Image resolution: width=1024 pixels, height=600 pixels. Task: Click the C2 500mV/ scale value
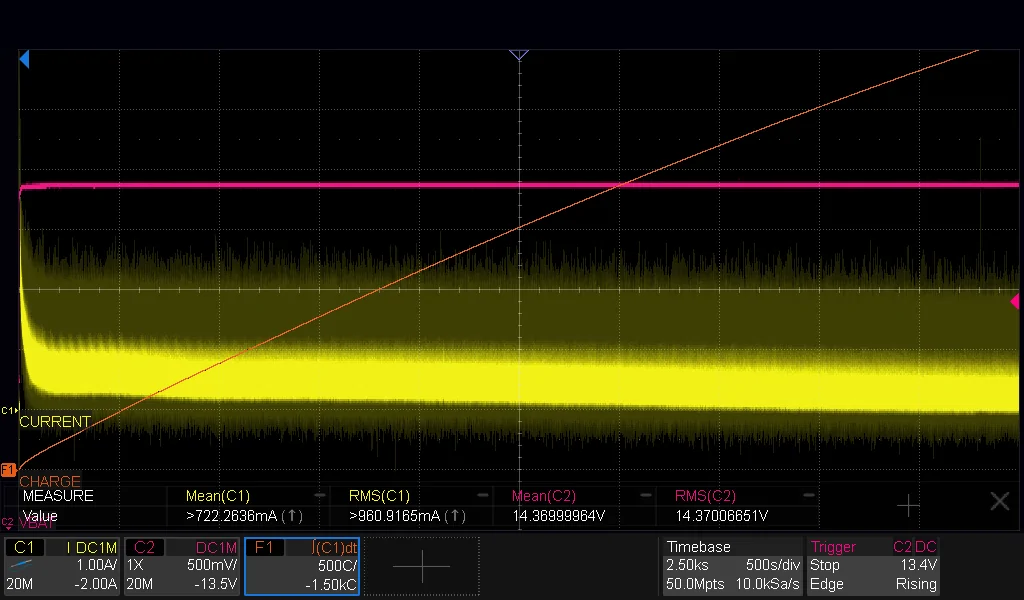212,565
